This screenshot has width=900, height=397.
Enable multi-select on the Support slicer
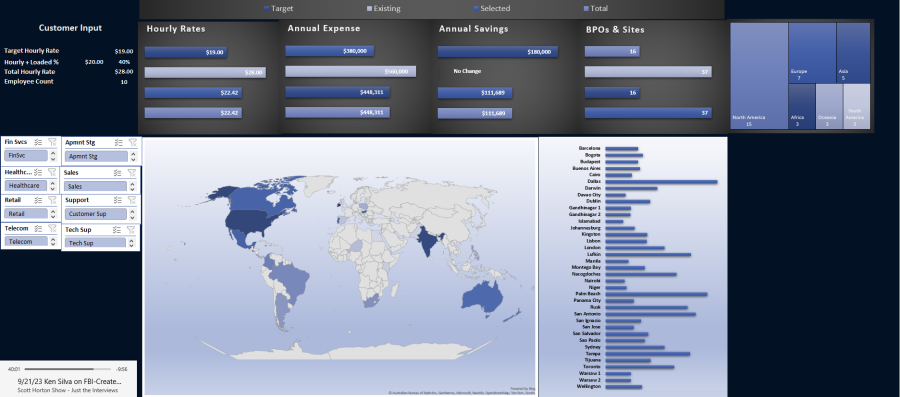[x=118, y=200]
